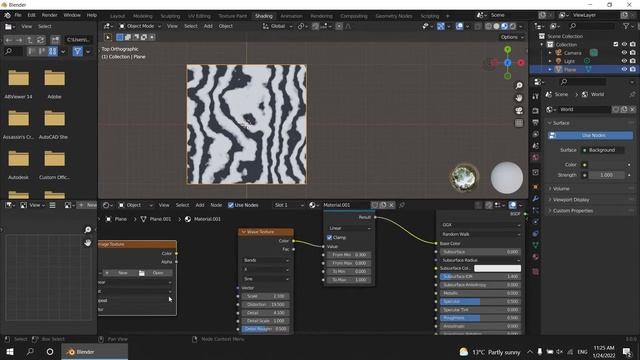Open Linear interpolation dropdown on Map Range
This screenshot has height=360, width=640.
[349, 228]
